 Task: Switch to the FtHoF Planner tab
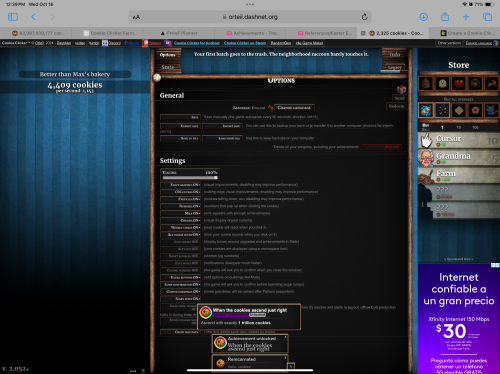point(179,33)
